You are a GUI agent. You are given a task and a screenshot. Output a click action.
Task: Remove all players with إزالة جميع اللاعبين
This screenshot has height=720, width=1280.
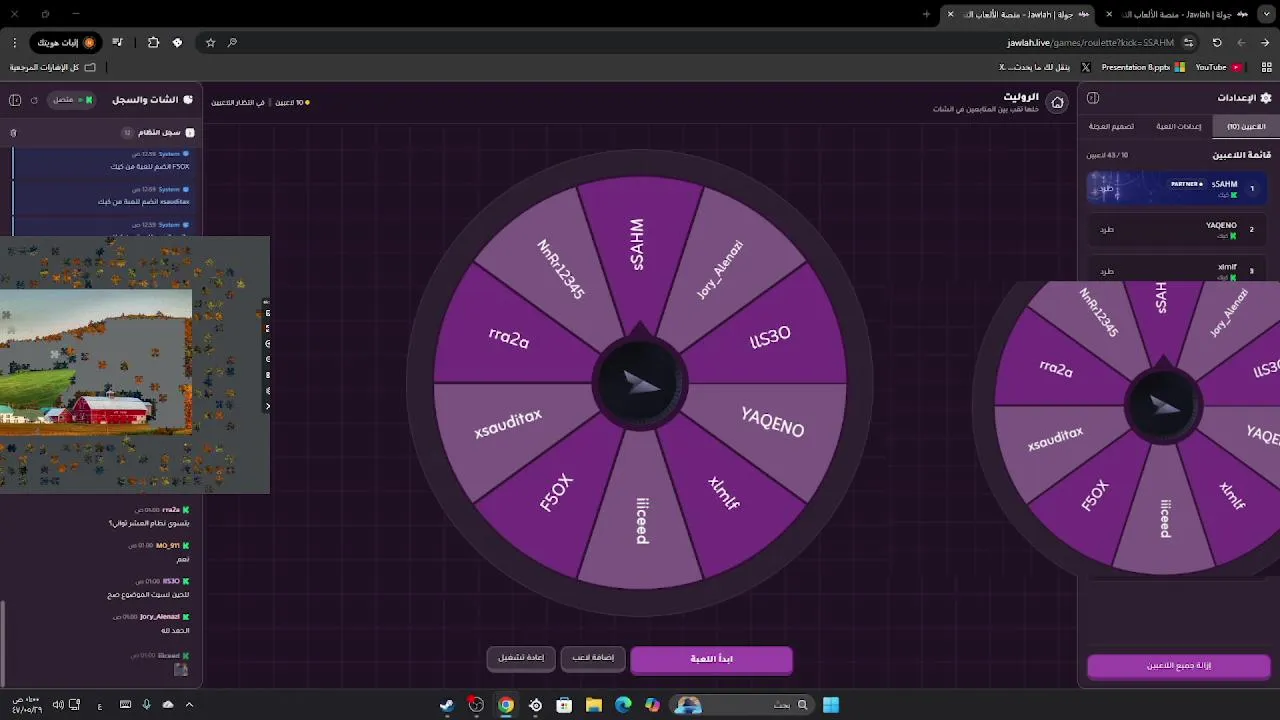1178,666
